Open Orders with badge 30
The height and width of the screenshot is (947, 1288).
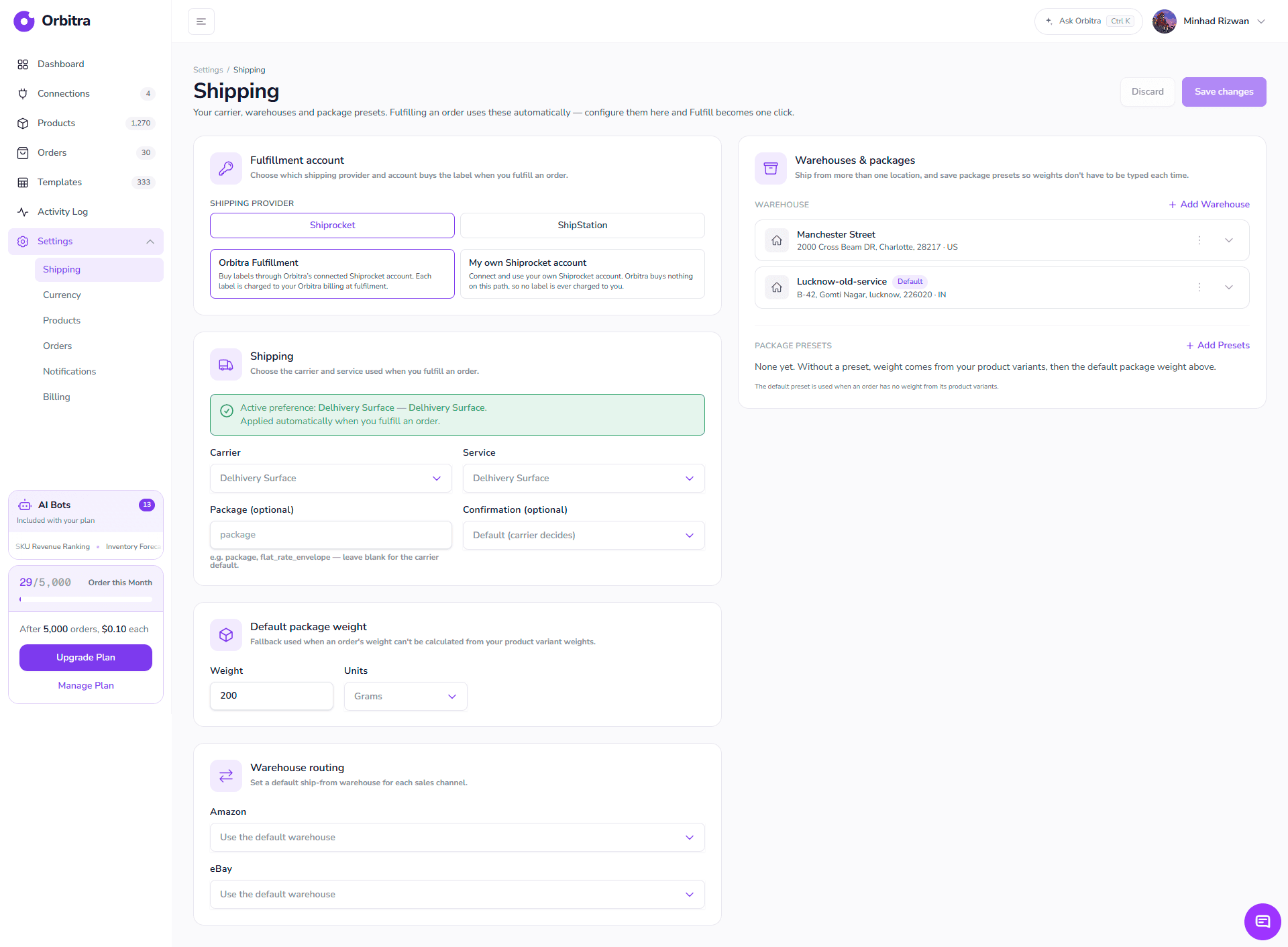86,152
